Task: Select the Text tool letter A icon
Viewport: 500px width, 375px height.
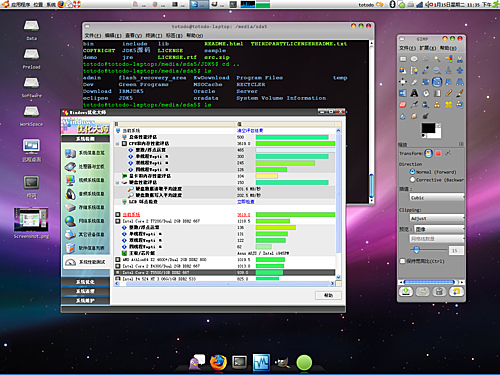Action: [414, 93]
